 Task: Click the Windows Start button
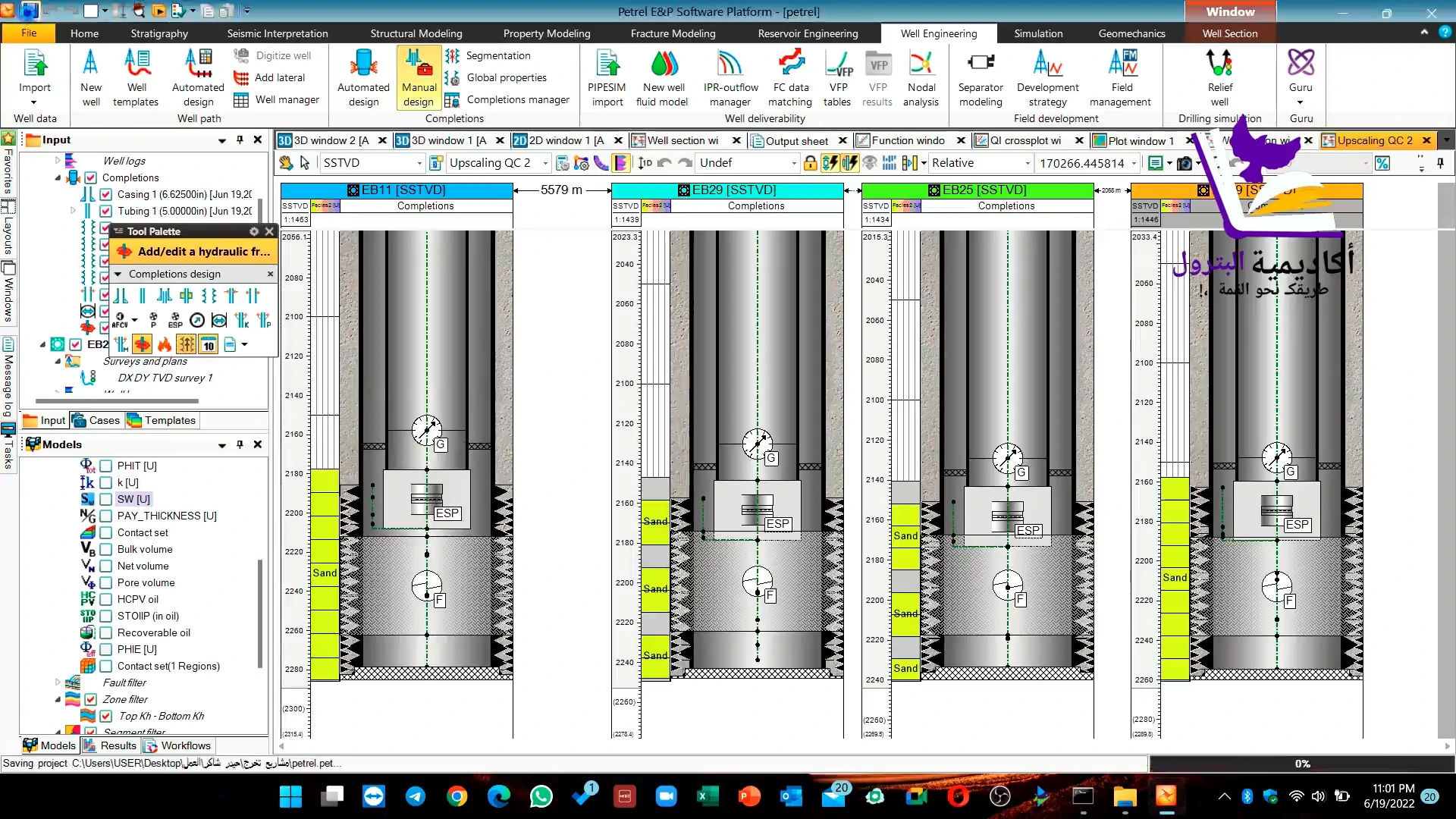tap(290, 796)
